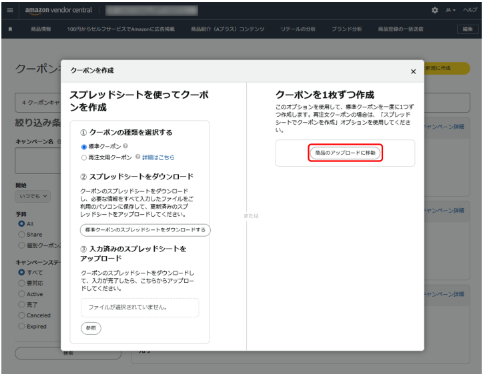Click the yellow create button behind dialog
This screenshot has height=374, width=482.
point(447,68)
